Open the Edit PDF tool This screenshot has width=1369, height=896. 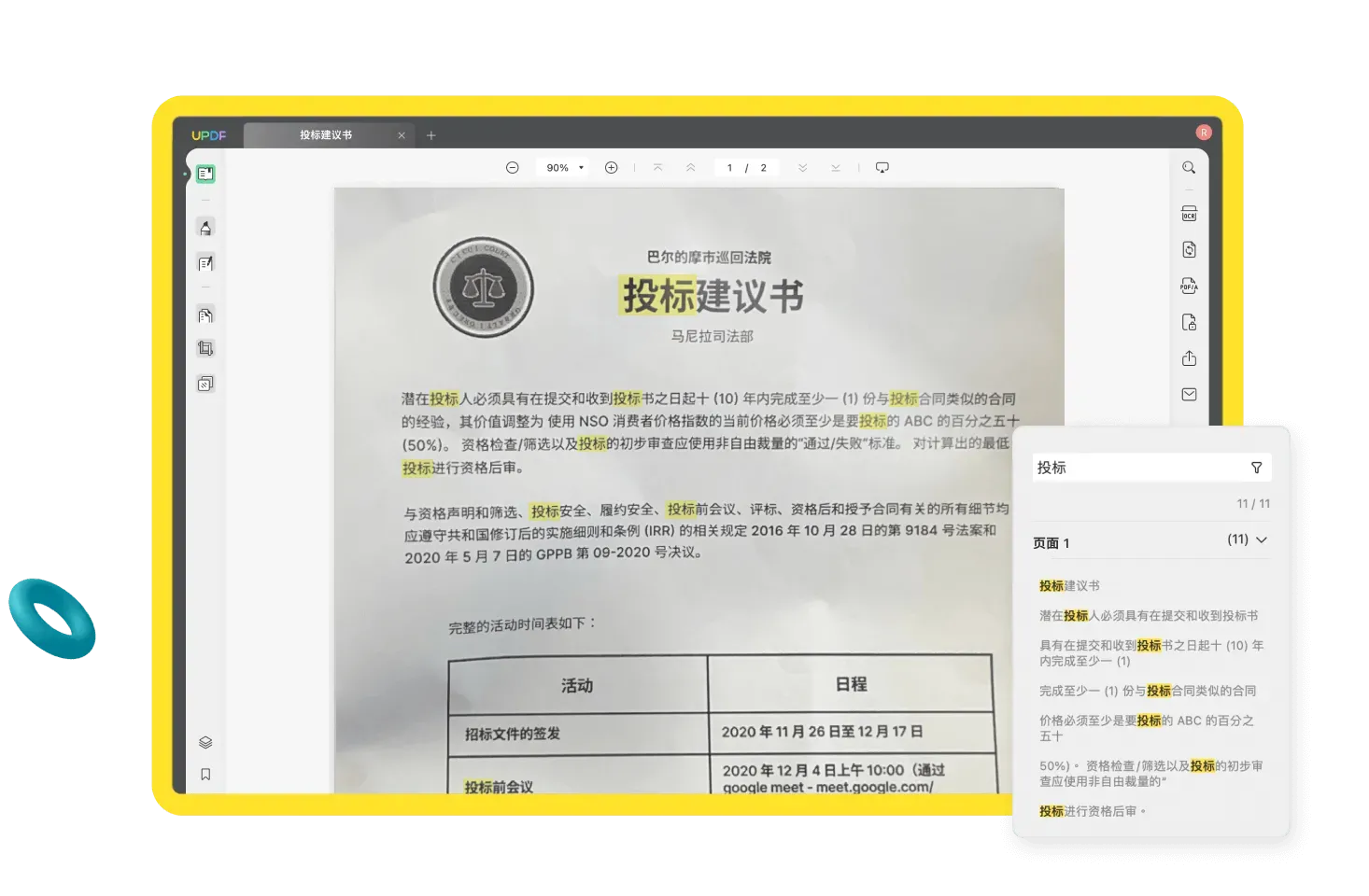(x=205, y=263)
